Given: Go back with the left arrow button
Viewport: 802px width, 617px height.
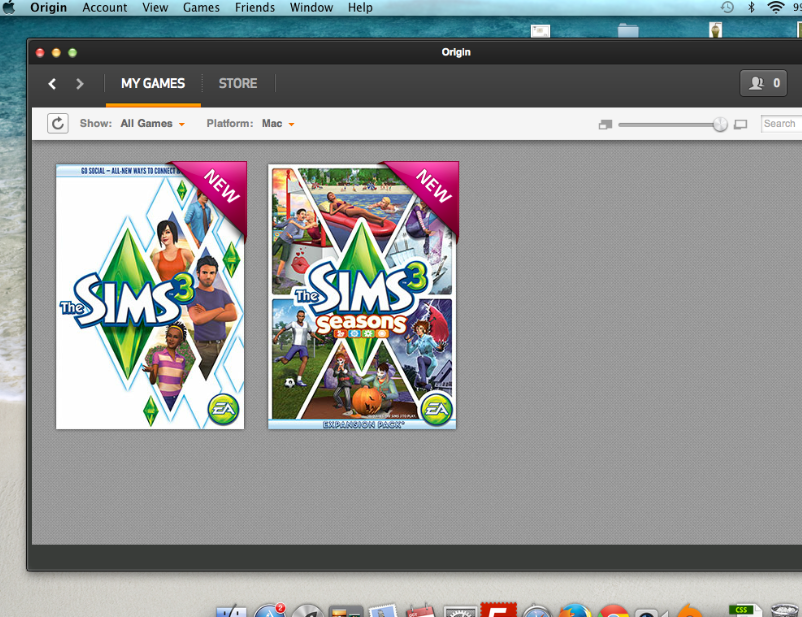Looking at the screenshot, I should [52, 83].
